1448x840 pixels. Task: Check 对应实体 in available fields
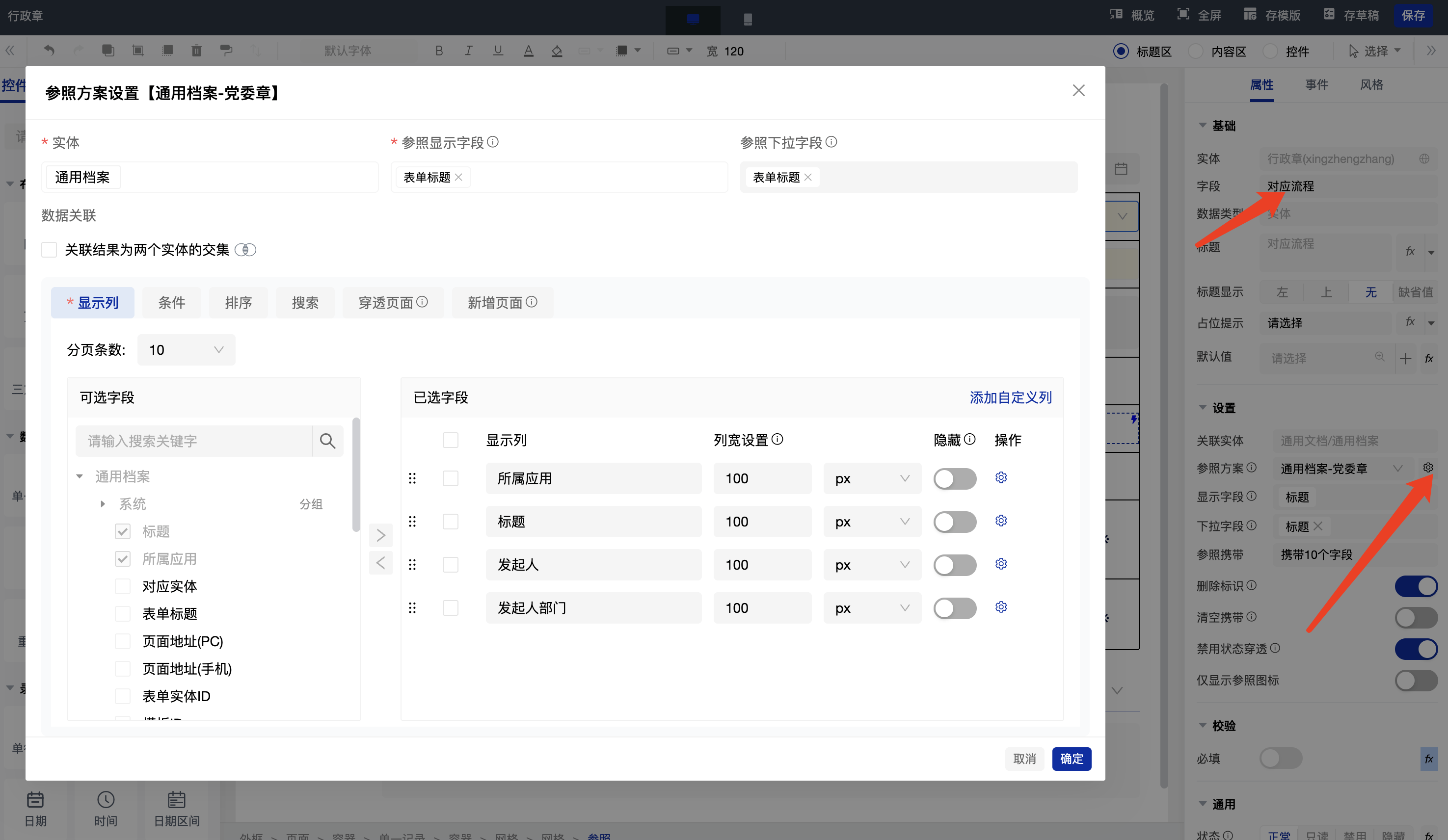point(122,586)
